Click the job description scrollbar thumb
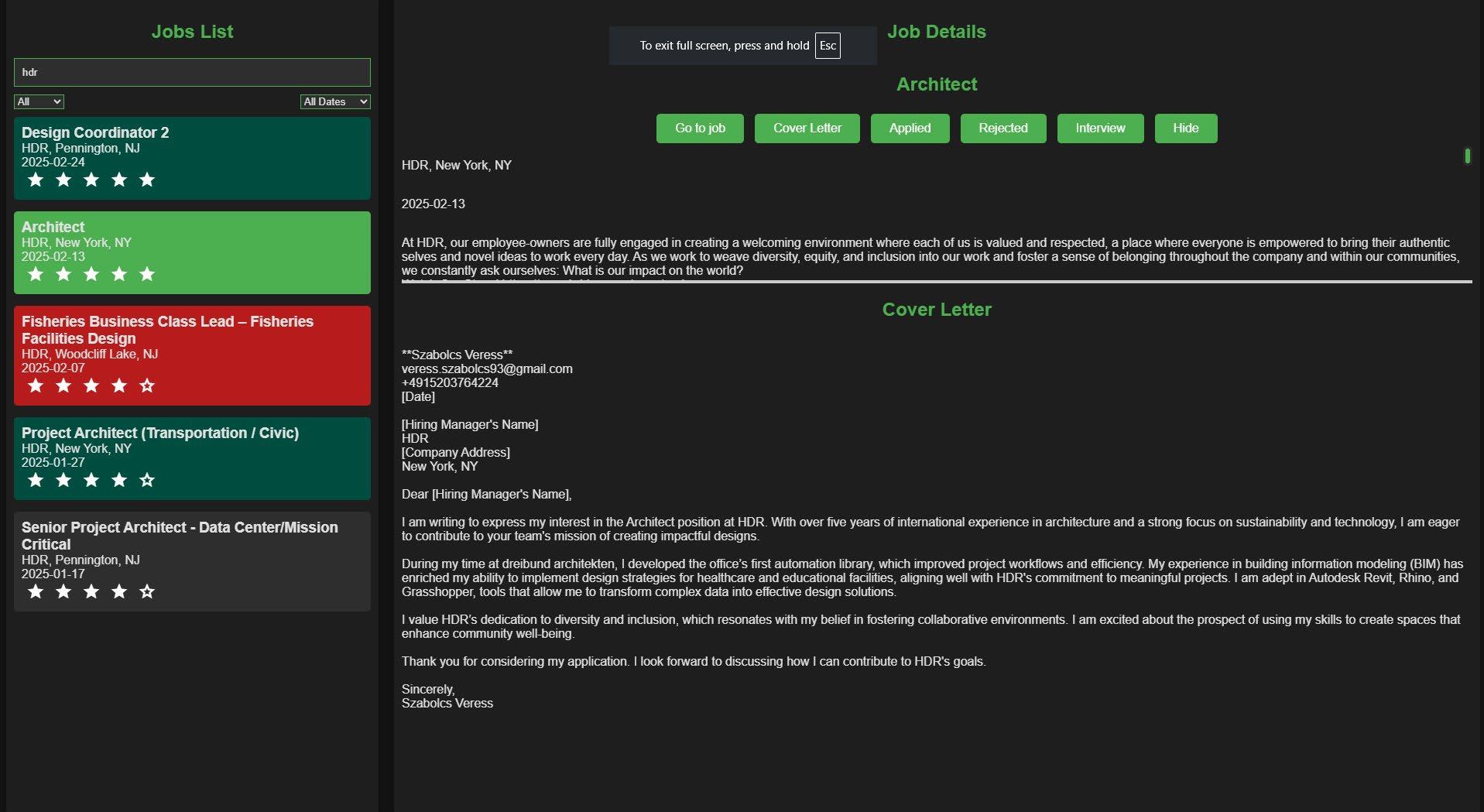1484x812 pixels. 1467,156
